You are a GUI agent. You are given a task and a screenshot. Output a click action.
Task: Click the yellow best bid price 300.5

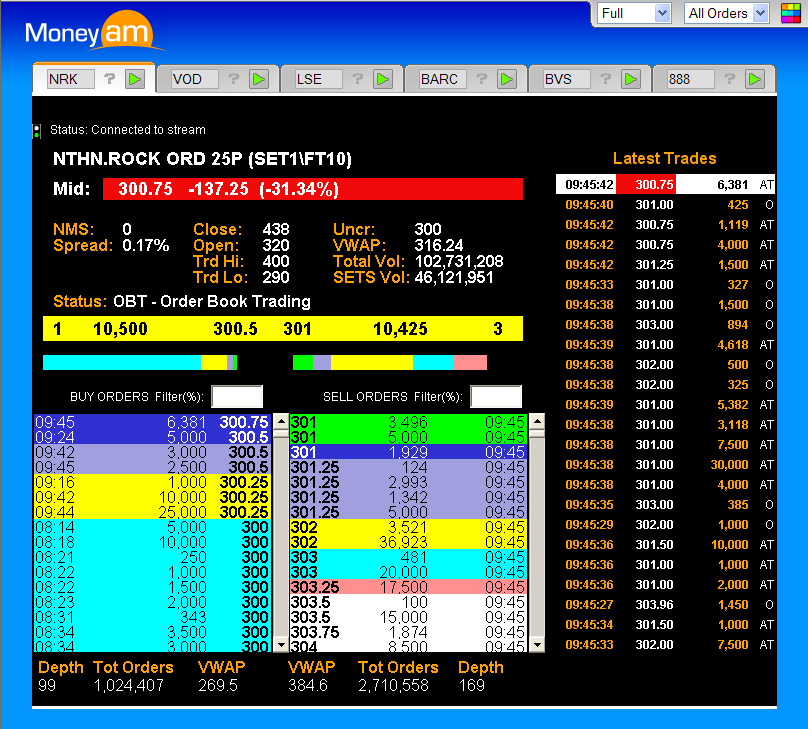(x=235, y=329)
